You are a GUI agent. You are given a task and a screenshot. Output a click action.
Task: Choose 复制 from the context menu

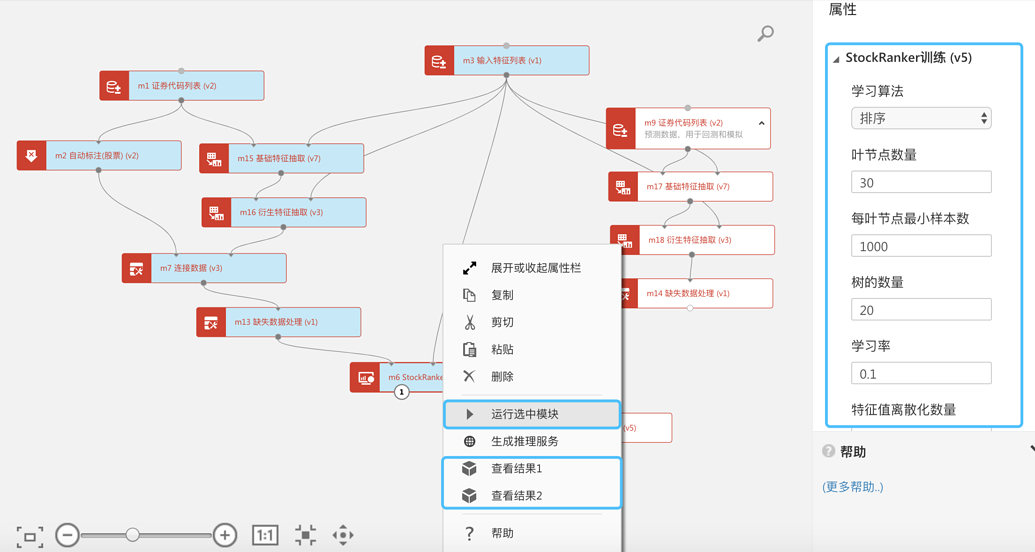pyautogui.click(x=532, y=295)
